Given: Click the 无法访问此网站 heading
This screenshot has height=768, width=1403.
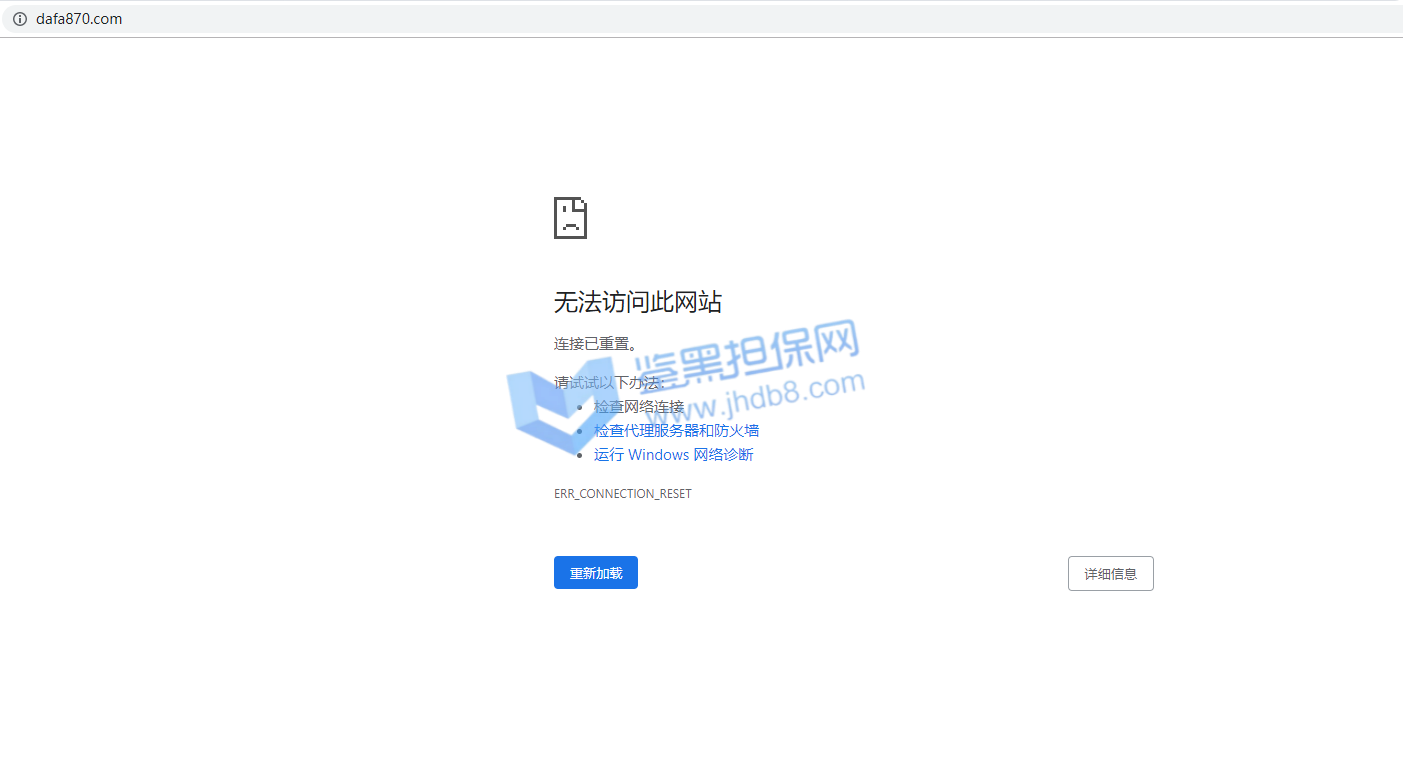Looking at the screenshot, I should point(637,302).
